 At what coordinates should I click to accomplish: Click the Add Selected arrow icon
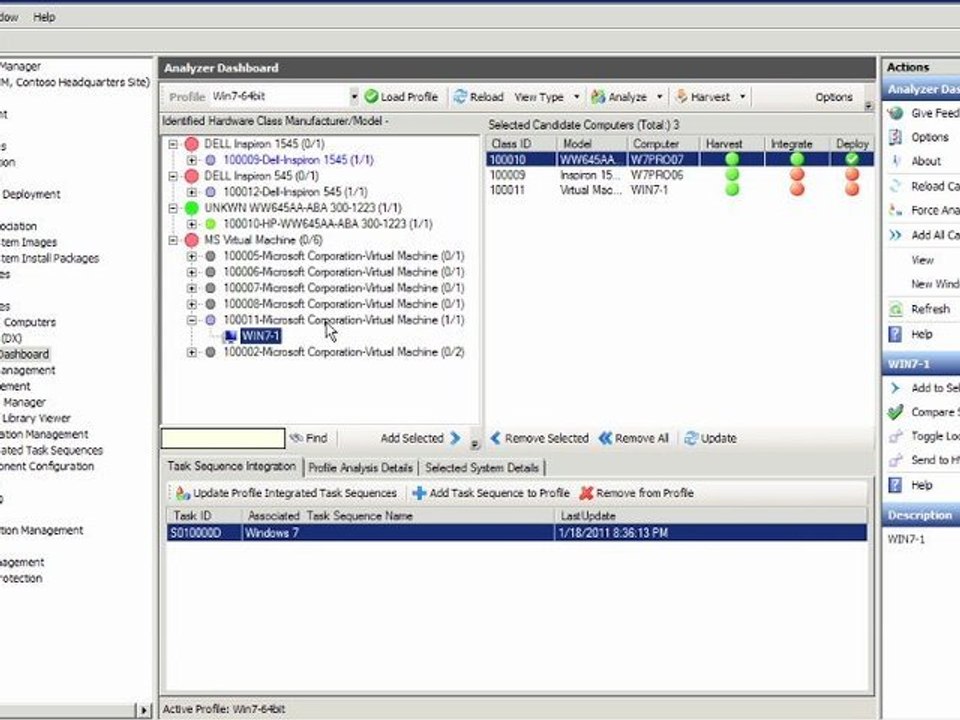pyautogui.click(x=455, y=438)
